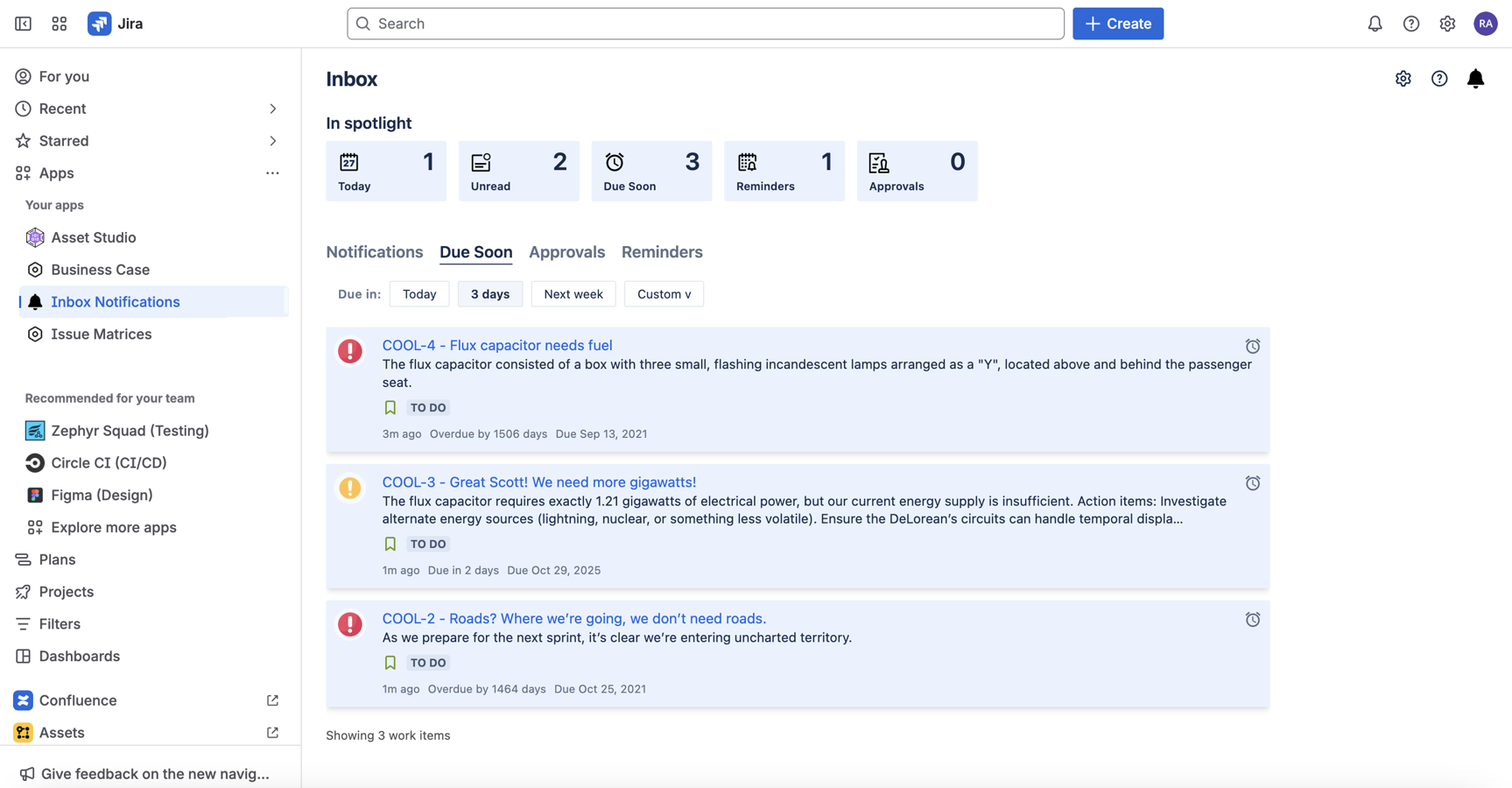
Task: Filter due items by Today
Action: click(x=419, y=294)
